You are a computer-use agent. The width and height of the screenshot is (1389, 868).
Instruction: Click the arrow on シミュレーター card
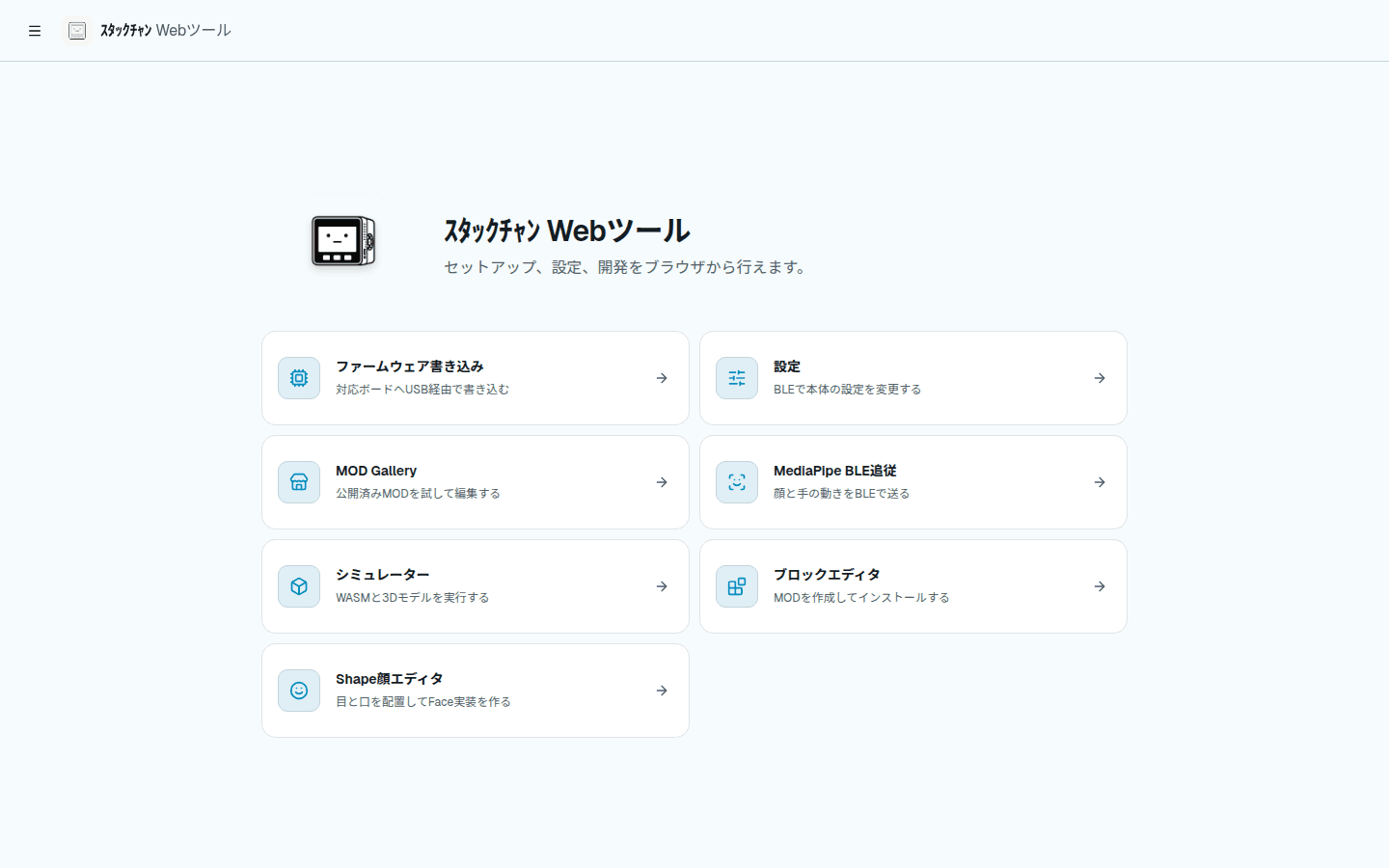pos(662,586)
